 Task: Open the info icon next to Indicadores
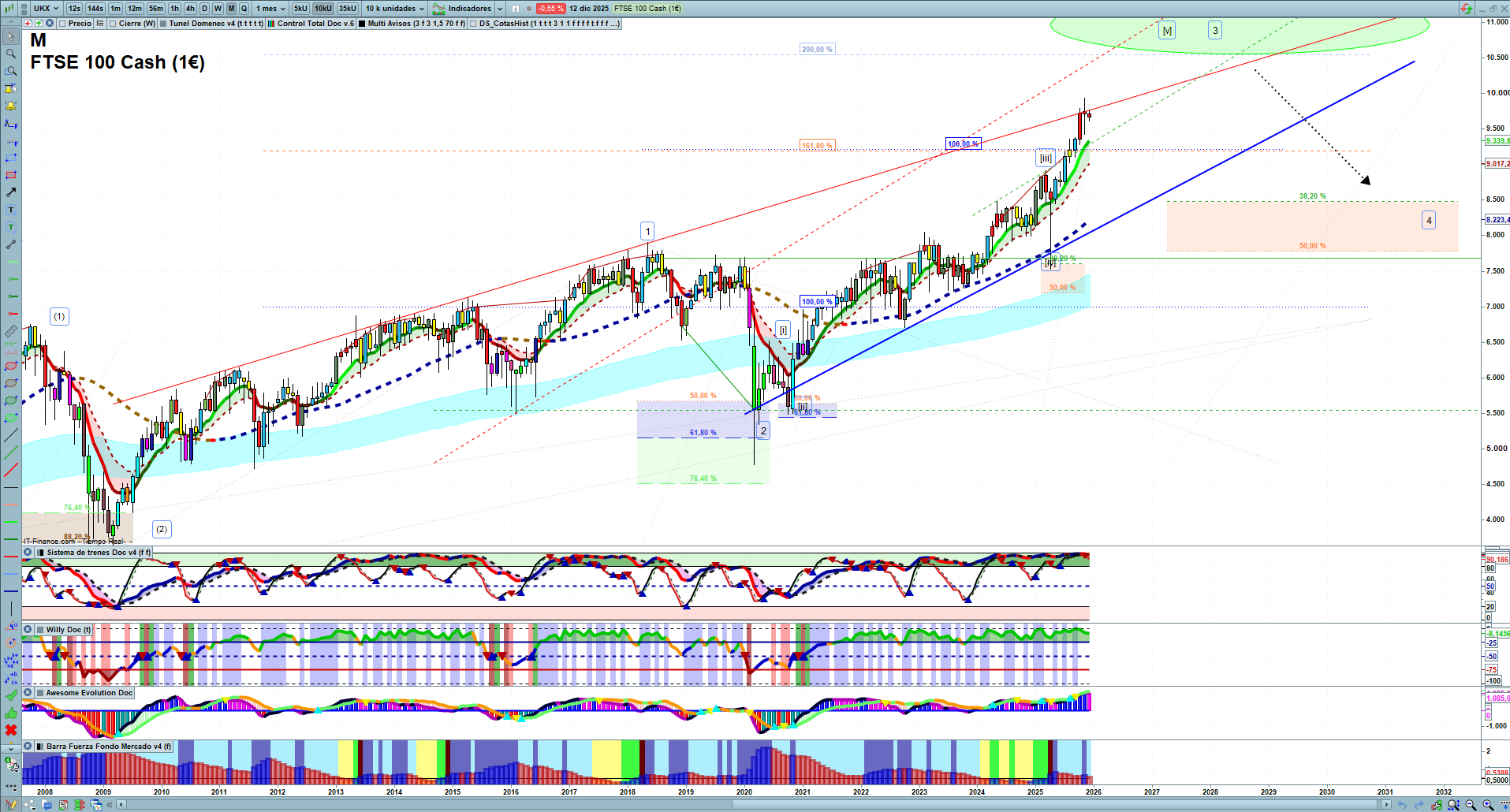[516, 9]
